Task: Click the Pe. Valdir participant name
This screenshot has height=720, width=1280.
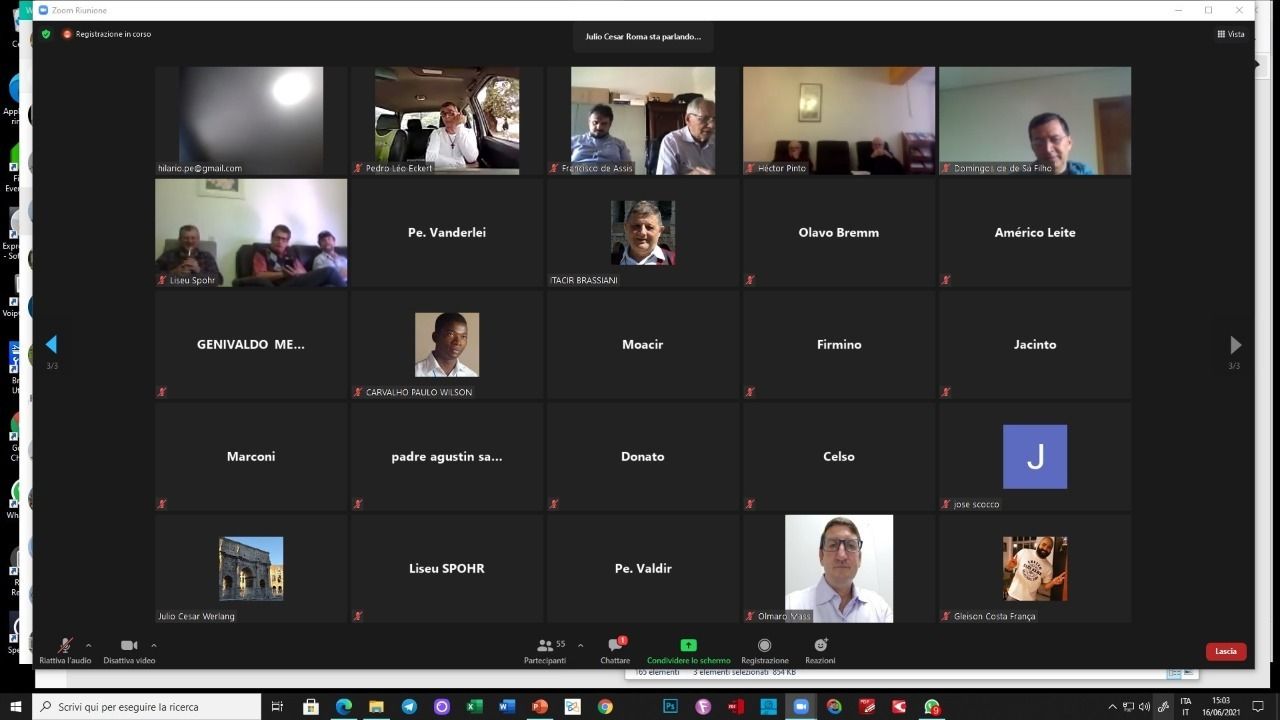Action: [643, 569]
